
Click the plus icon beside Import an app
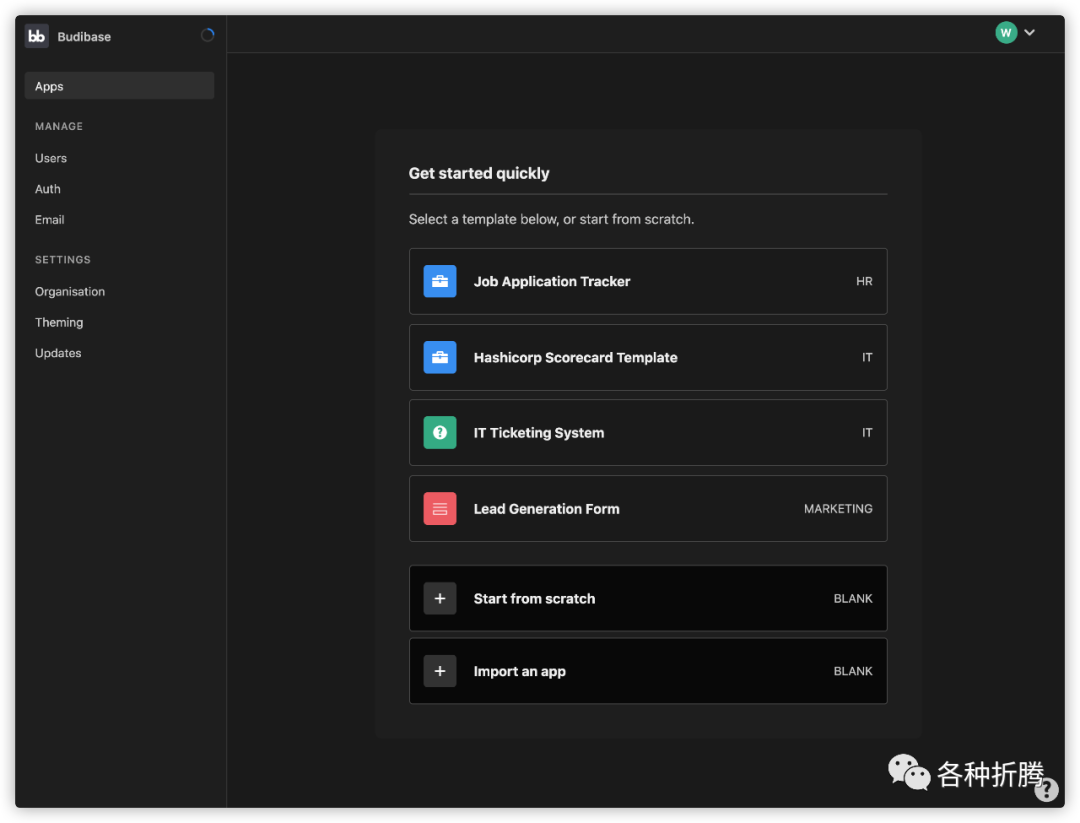[x=440, y=671]
